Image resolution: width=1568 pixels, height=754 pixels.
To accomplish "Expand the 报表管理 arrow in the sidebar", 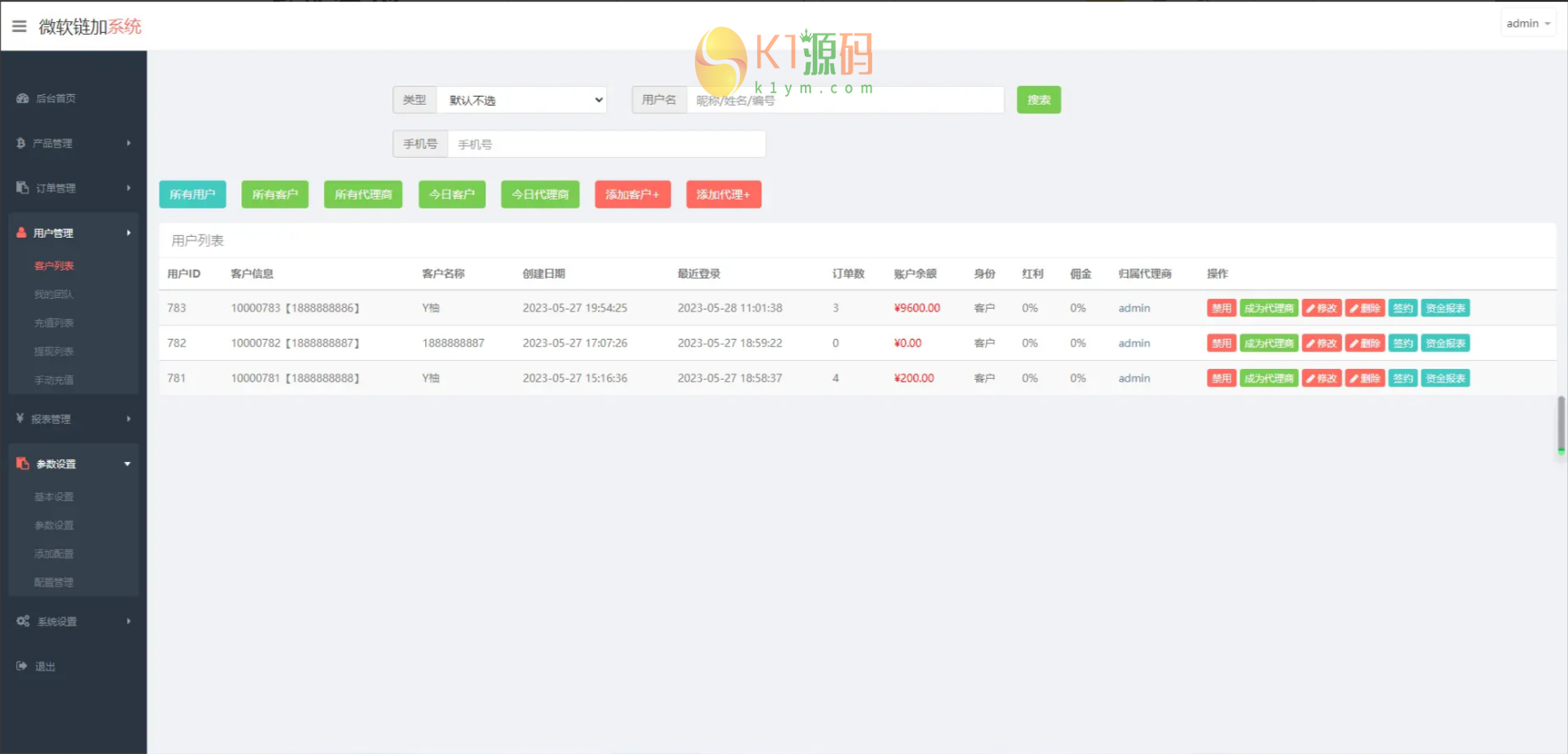I will [129, 419].
